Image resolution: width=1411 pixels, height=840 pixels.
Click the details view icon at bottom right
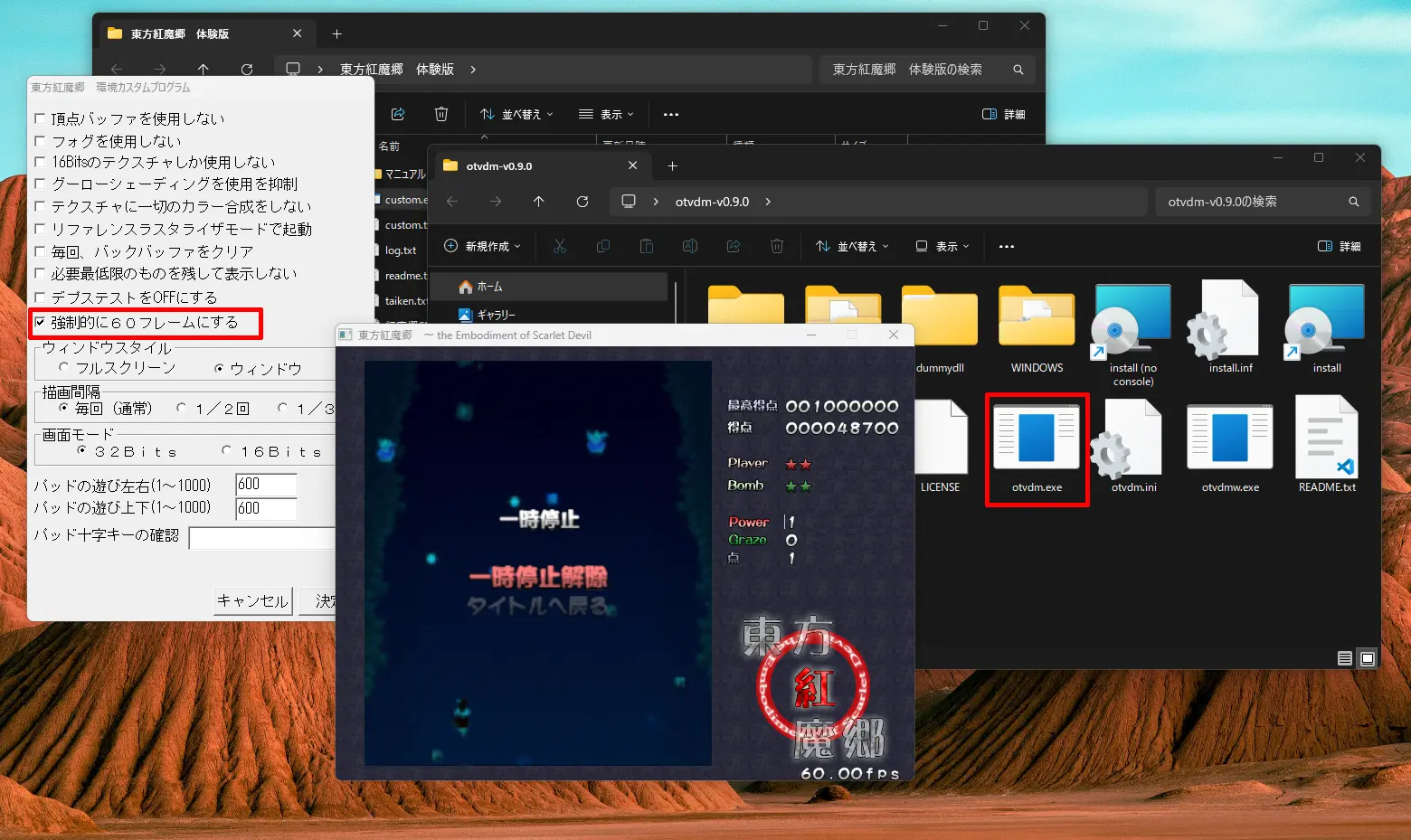click(x=1345, y=658)
